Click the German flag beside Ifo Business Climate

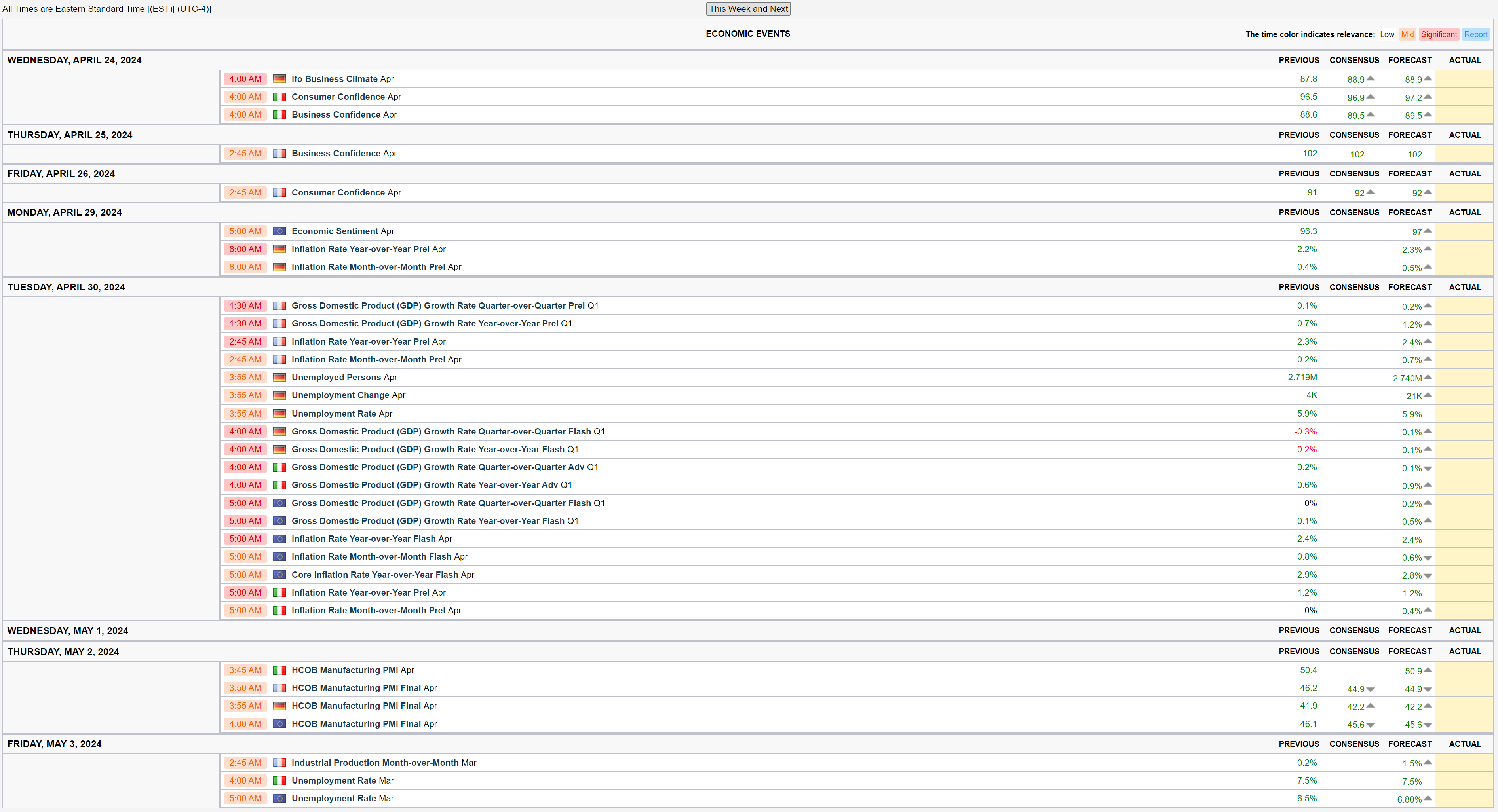[279, 79]
